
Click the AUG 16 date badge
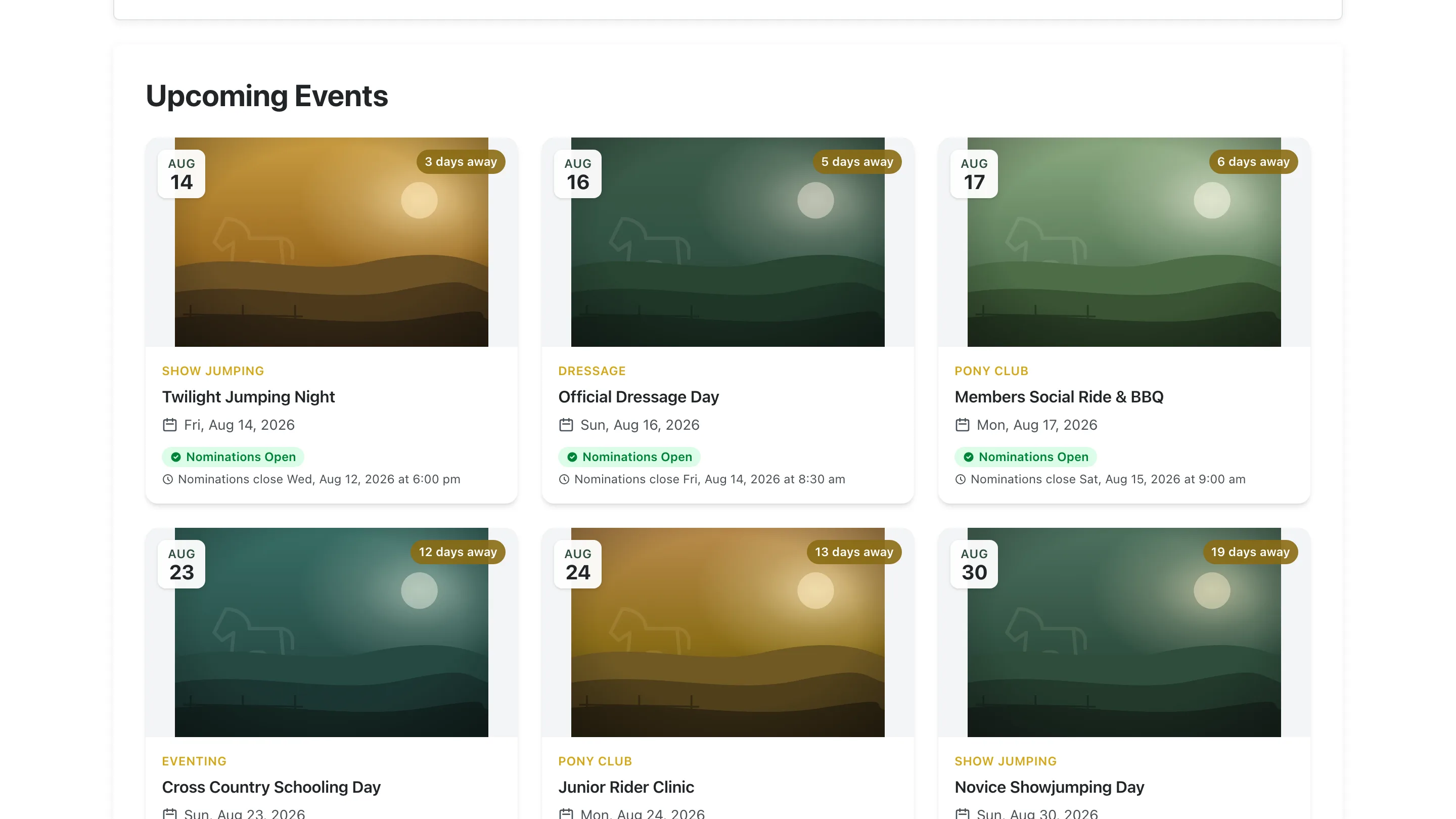tap(578, 174)
